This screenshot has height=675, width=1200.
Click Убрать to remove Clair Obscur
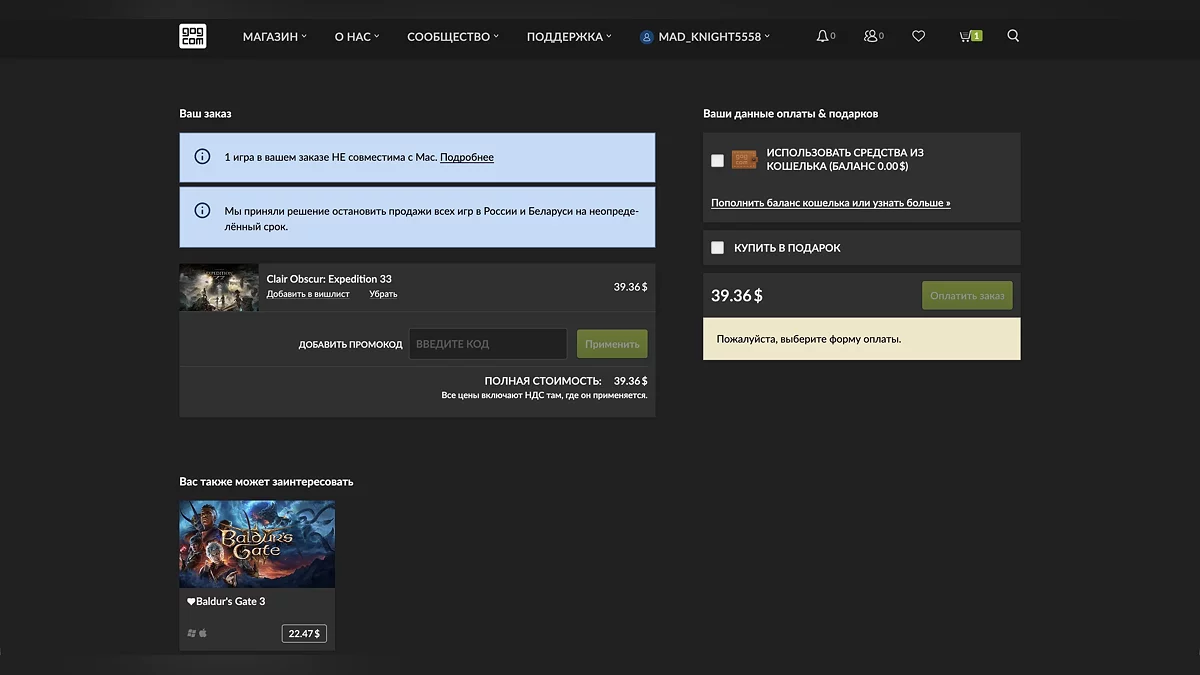(x=383, y=294)
